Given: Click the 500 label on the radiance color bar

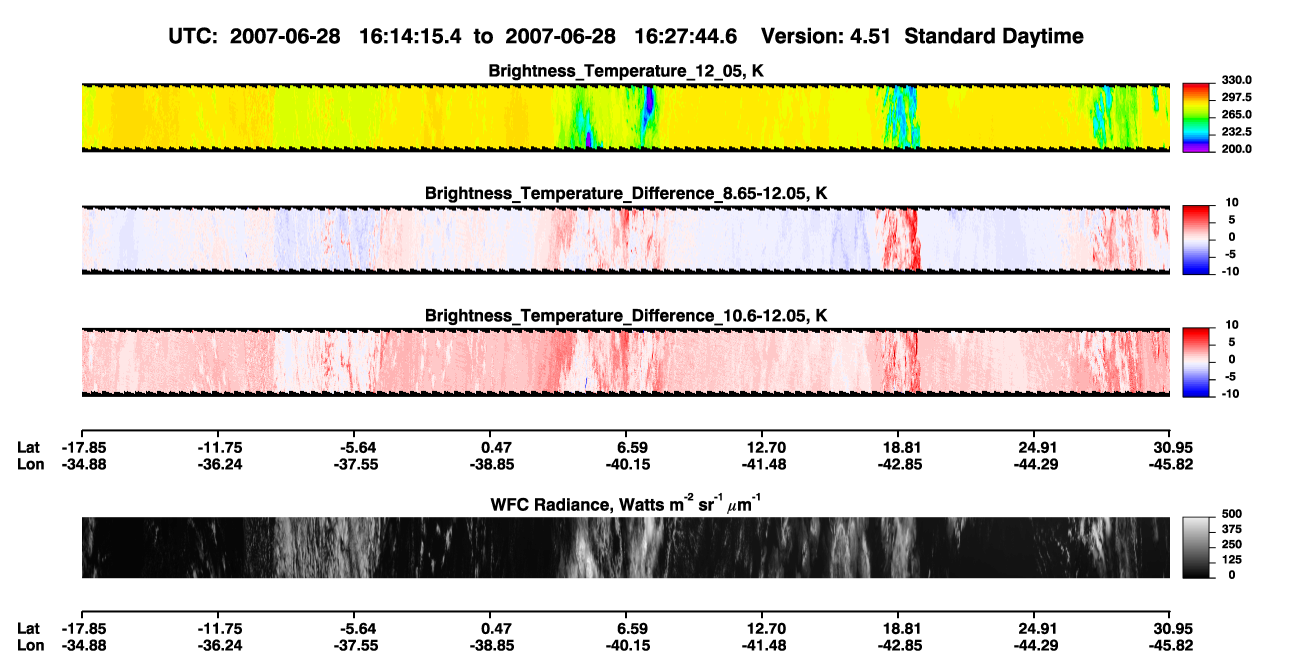Looking at the screenshot, I should [x=1232, y=514].
